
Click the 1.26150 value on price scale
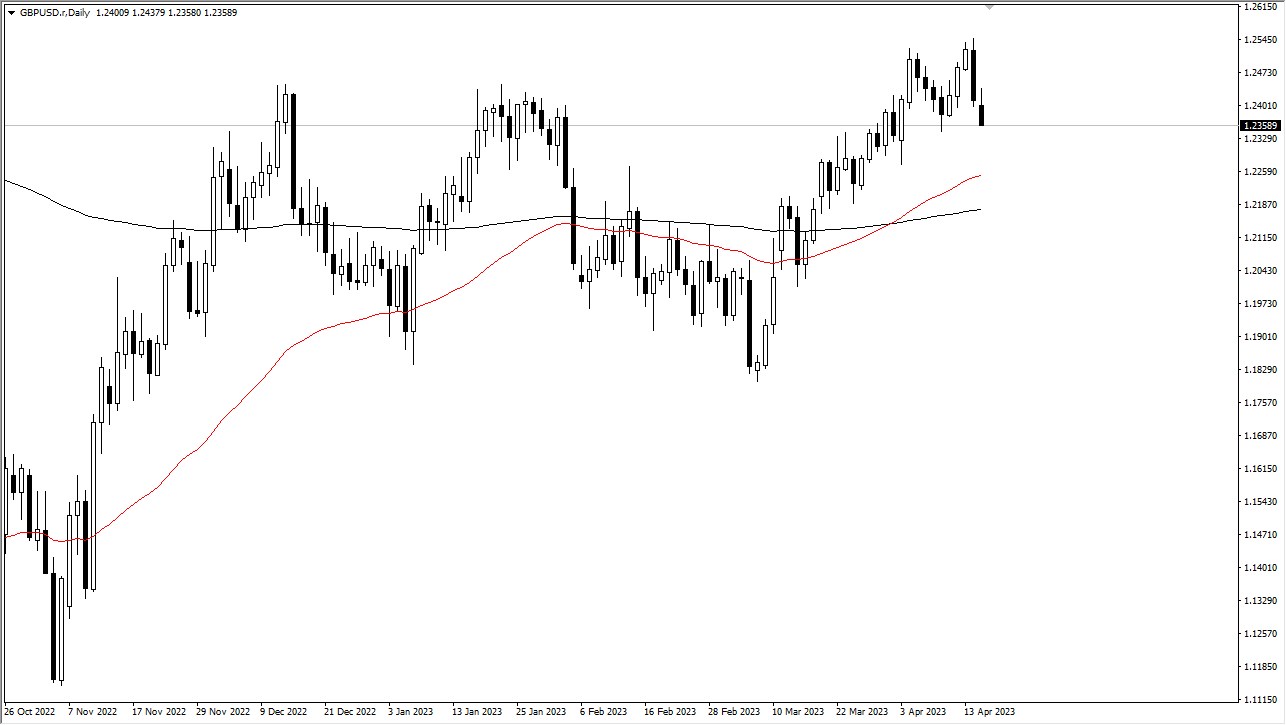pyautogui.click(x=1261, y=9)
